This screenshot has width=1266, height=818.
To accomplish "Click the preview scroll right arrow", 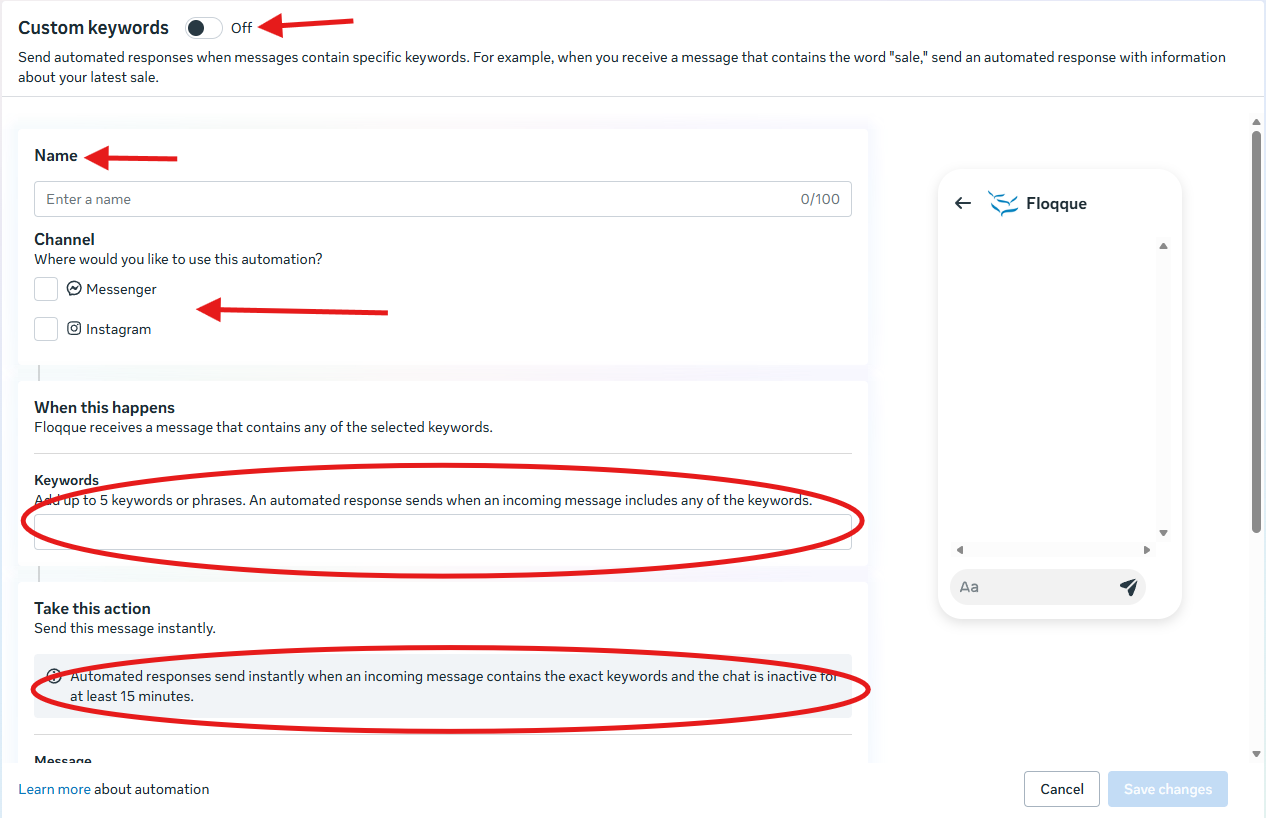I will coord(1147,550).
